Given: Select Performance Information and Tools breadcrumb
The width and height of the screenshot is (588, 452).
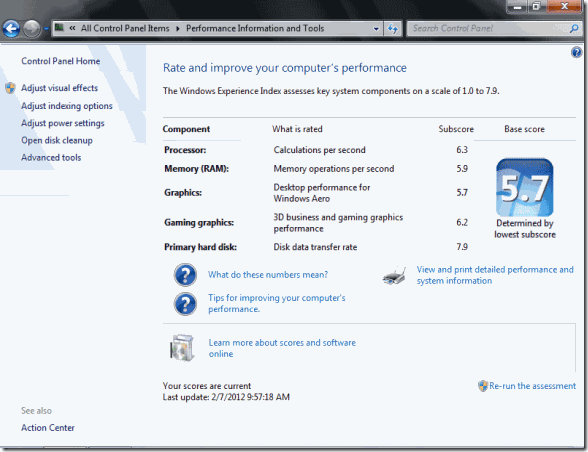Looking at the screenshot, I should (x=255, y=29).
